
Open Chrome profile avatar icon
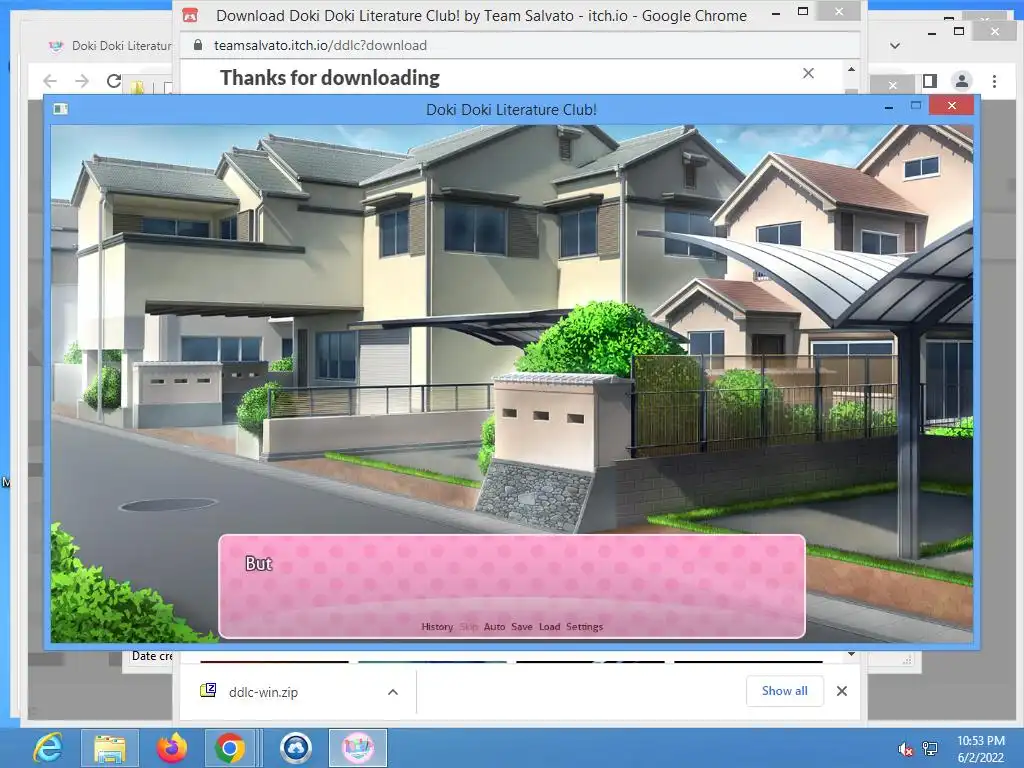point(961,81)
